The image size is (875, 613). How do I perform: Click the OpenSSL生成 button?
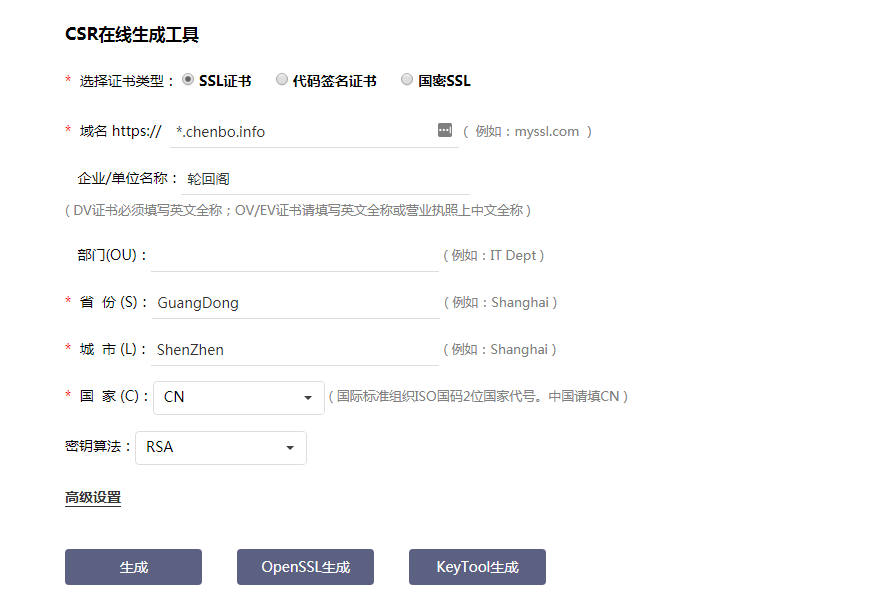[x=305, y=567]
